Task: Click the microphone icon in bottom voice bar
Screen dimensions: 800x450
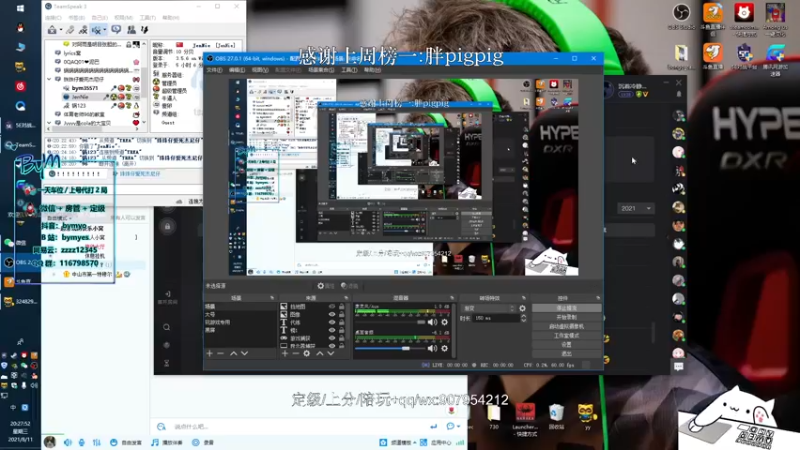Action: pyautogui.click(x=82, y=442)
